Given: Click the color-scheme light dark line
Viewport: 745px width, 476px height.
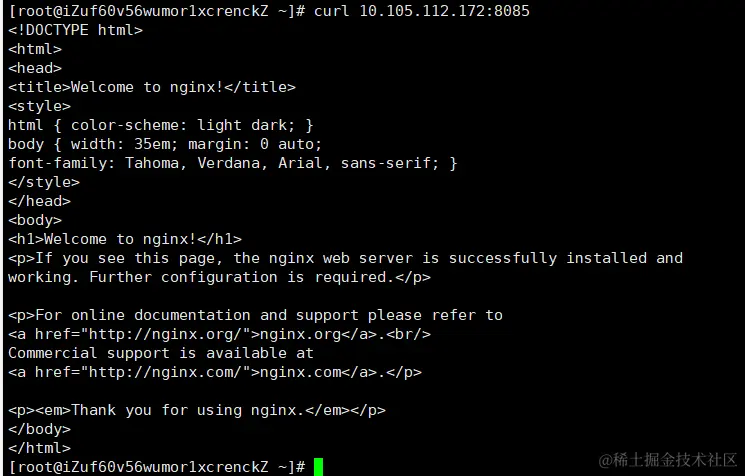Looking at the screenshot, I should (160, 125).
